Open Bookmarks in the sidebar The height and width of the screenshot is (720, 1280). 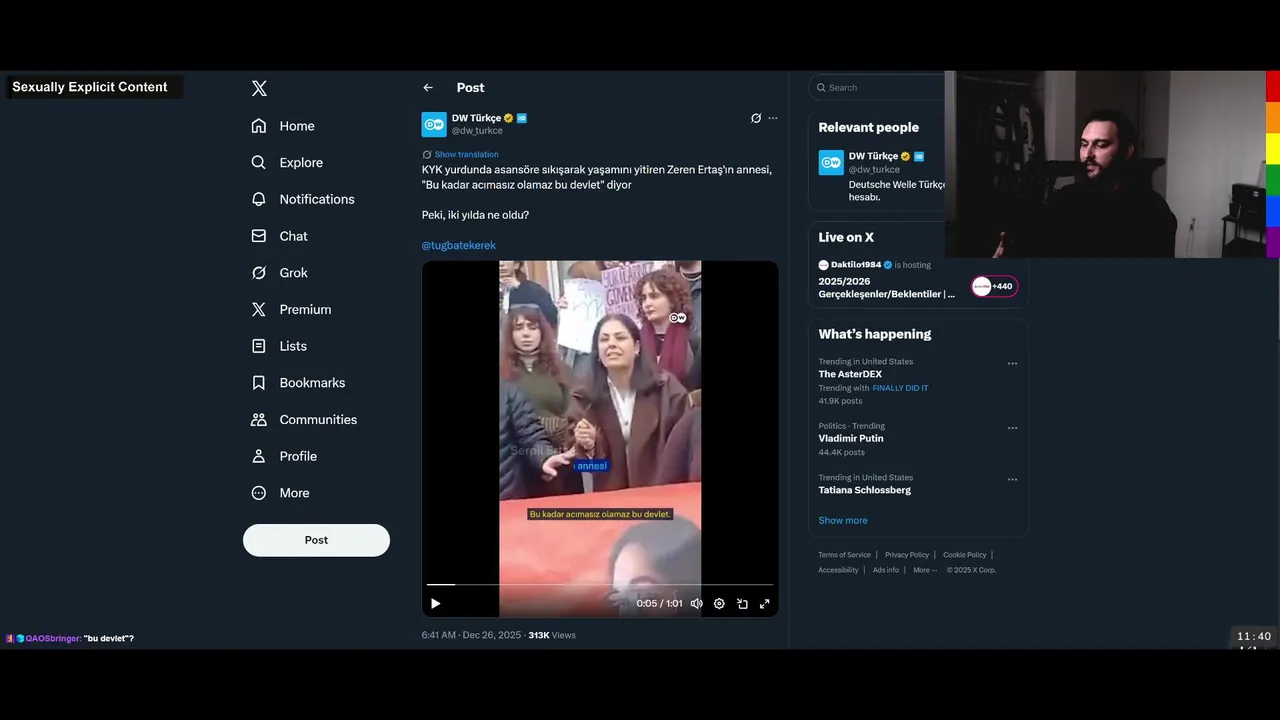(x=298, y=383)
